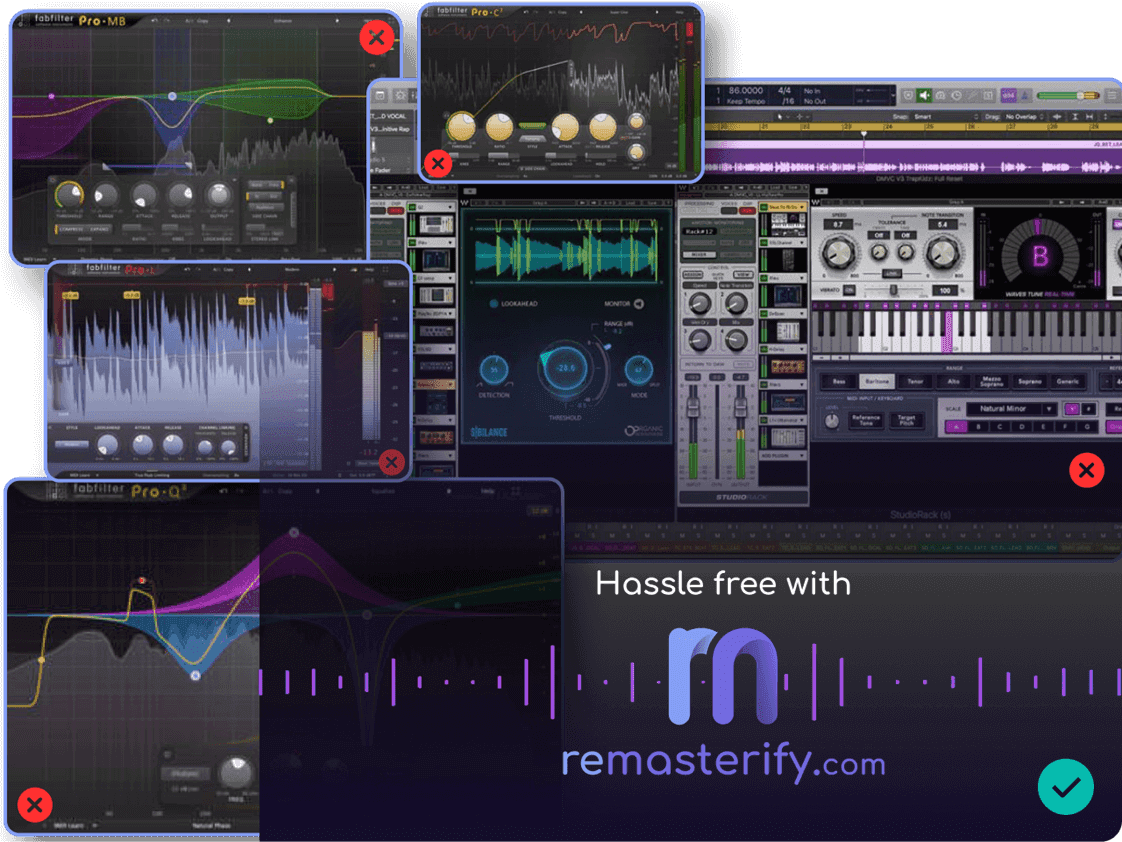1122x842 pixels.
Task: Click StudioRack macro knob 1
Action: [699, 304]
